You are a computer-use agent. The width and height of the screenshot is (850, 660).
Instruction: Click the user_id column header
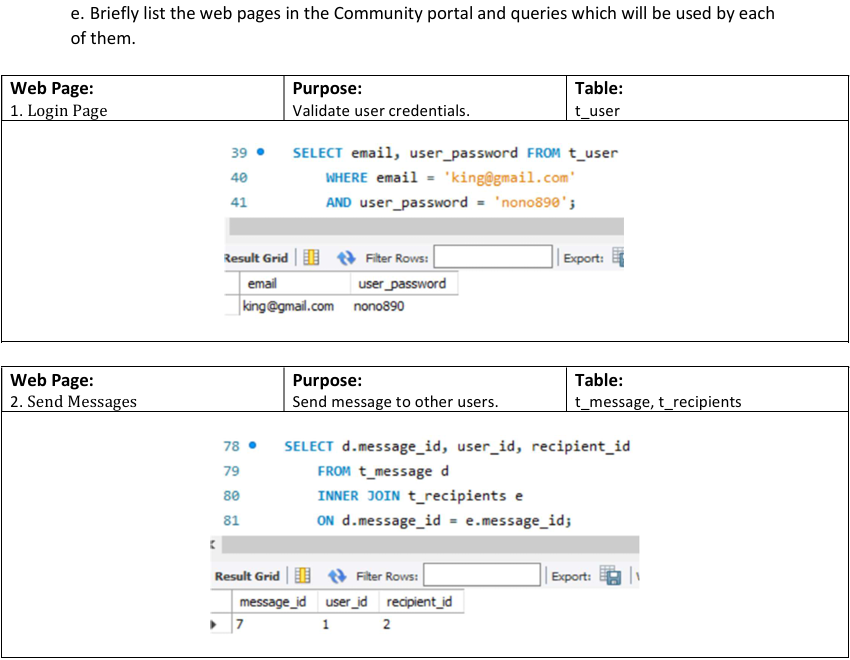(x=346, y=602)
